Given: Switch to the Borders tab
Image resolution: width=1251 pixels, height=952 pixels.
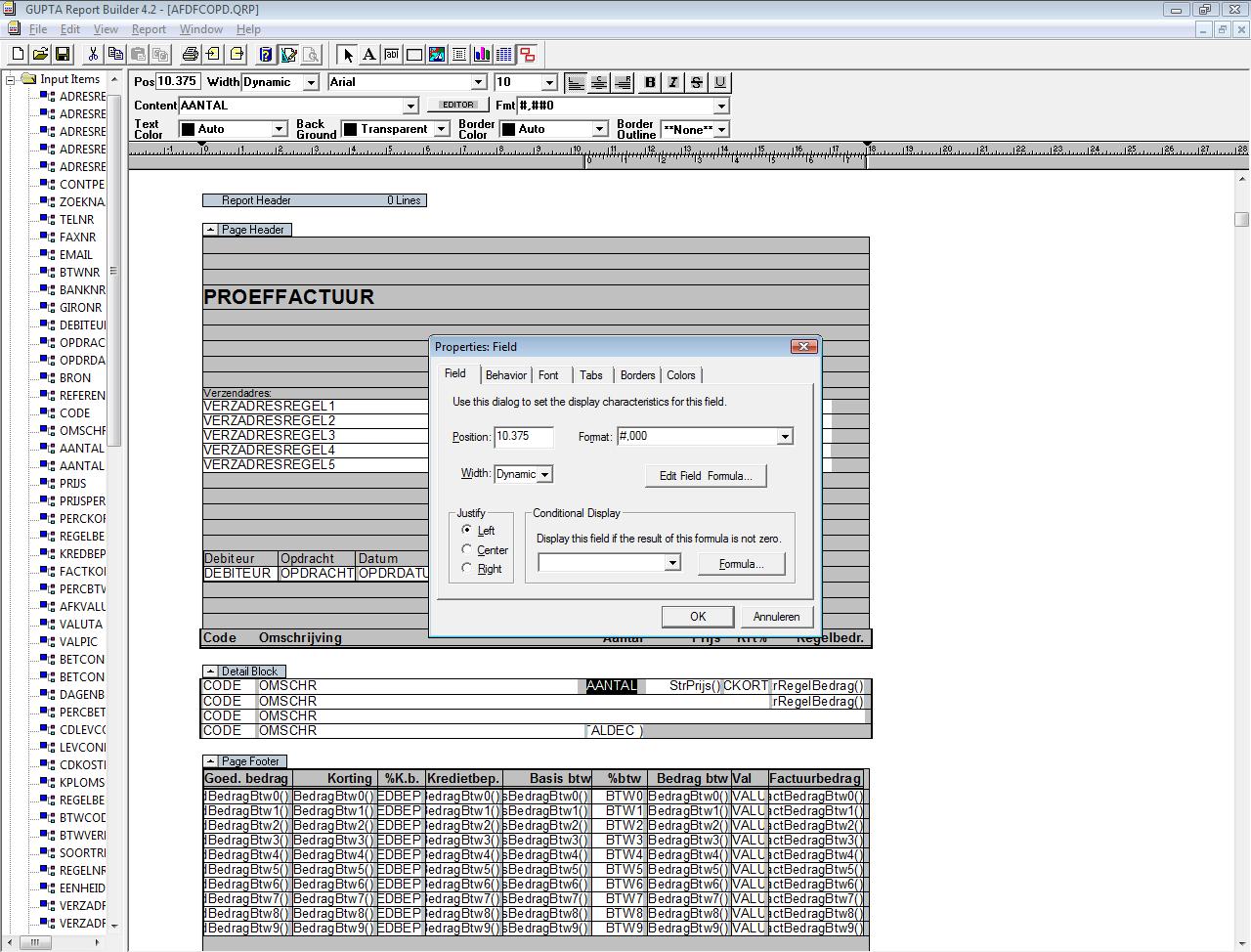Looking at the screenshot, I should (637, 375).
